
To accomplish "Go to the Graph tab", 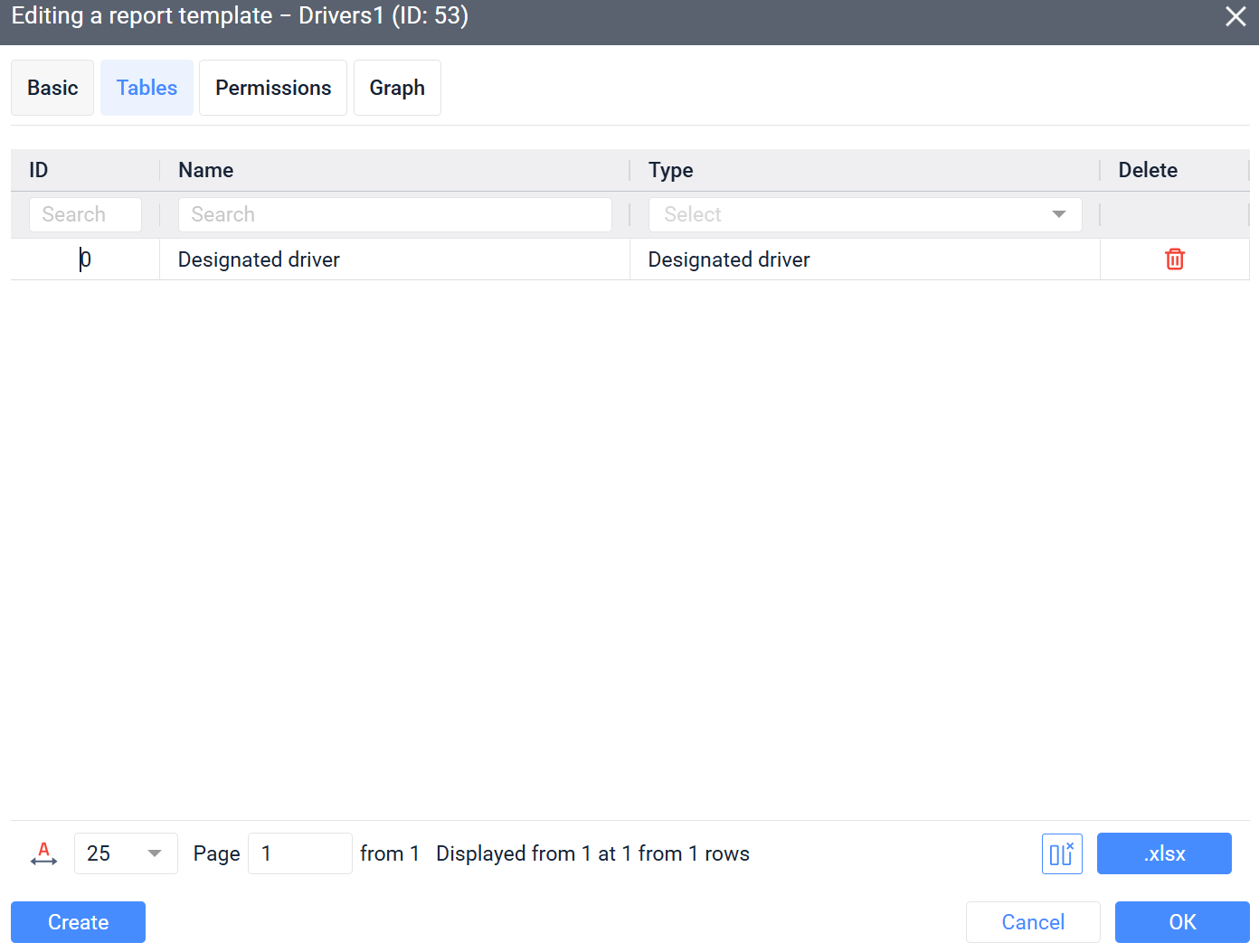I will 397,88.
